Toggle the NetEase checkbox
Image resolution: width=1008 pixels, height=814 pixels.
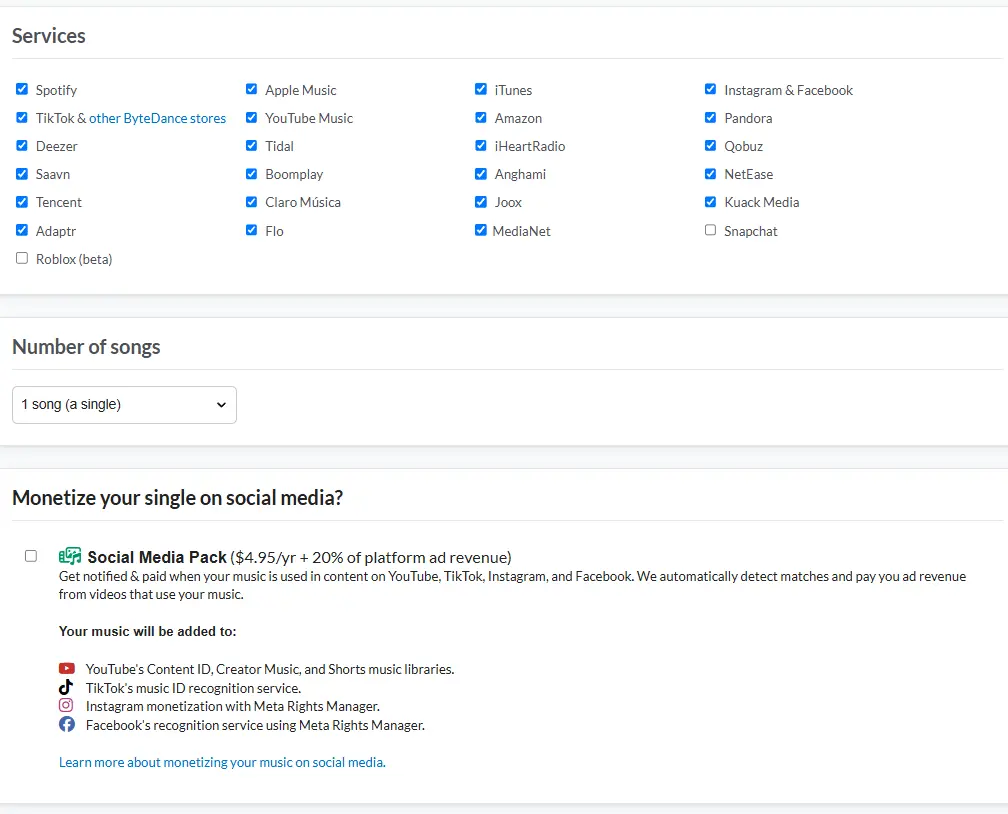[710, 174]
